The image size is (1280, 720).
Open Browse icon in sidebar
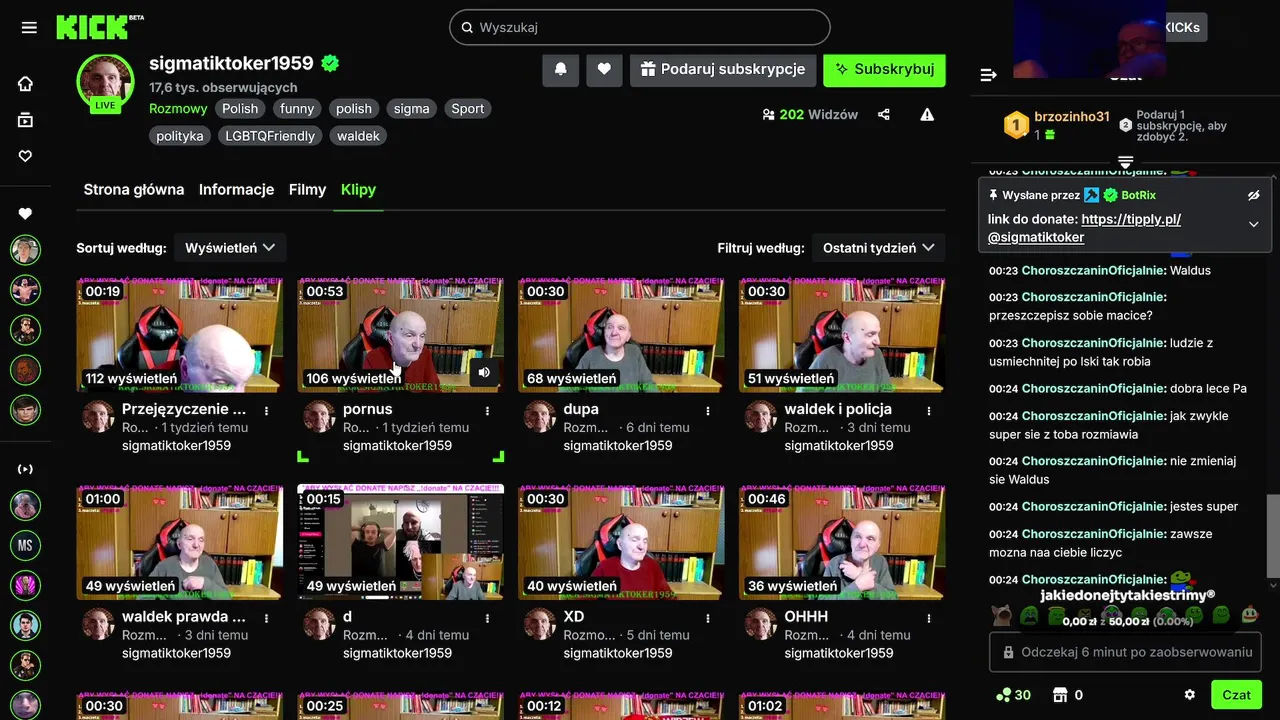[25, 120]
